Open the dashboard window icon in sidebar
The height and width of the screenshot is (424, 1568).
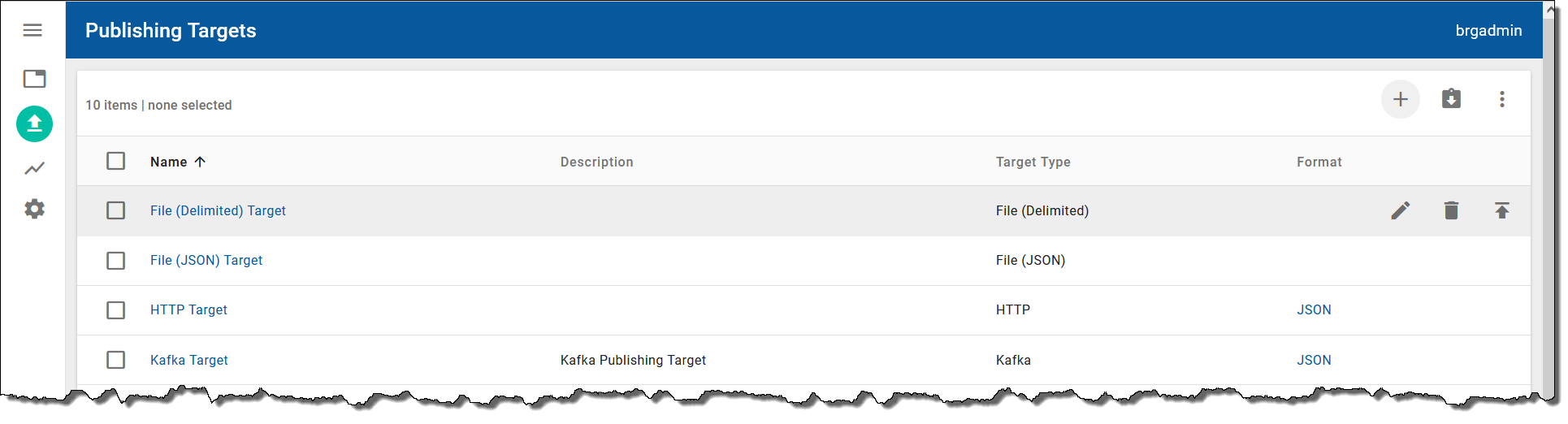tap(34, 79)
